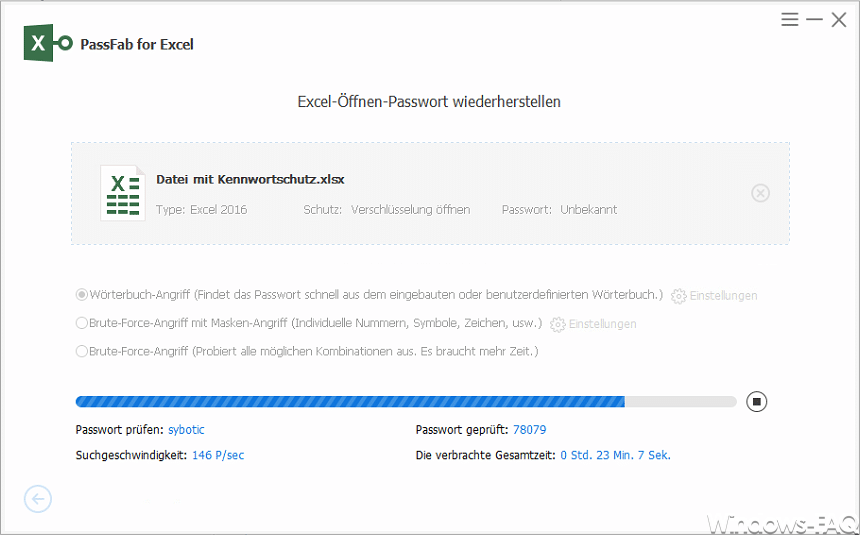This screenshot has width=860, height=535.
Task: Click the current password value sybotic
Action: coord(186,430)
